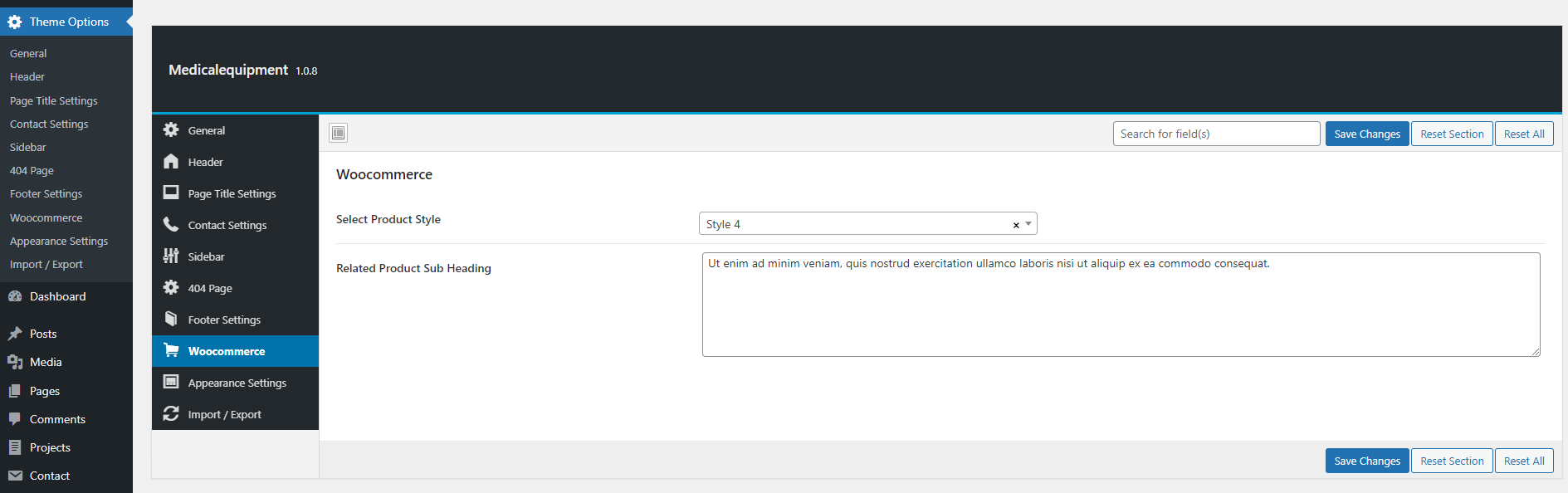The height and width of the screenshot is (493, 1568).
Task: Open the Select Product Style dropdown
Action: point(855,224)
